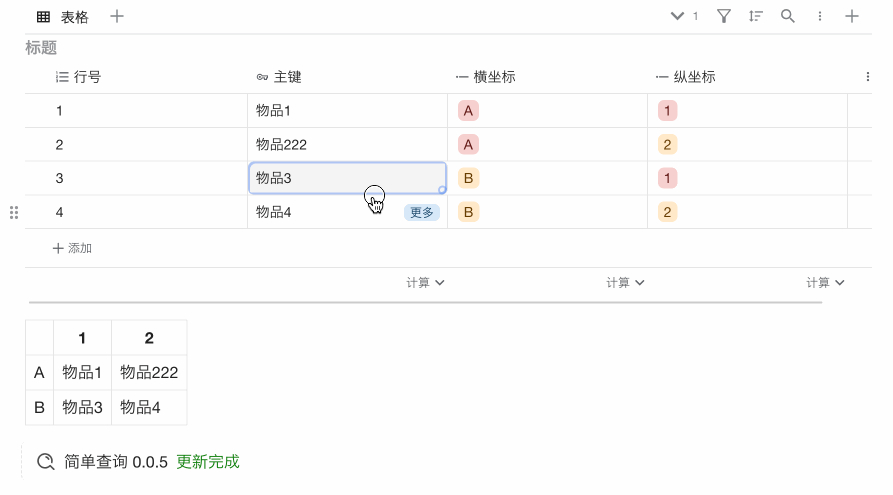This screenshot has width=893, height=495.
Task: Click the drag handle on row 4
Action: (x=14, y=212)
